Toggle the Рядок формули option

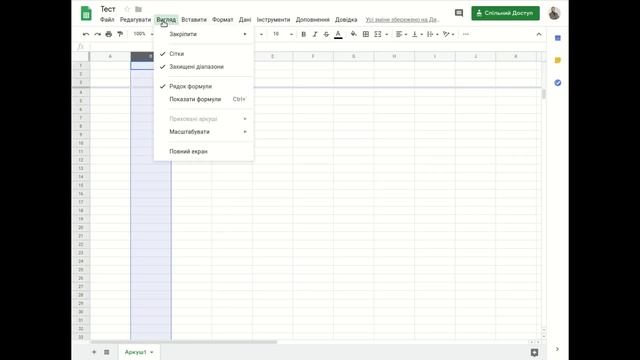coord(204,86)
